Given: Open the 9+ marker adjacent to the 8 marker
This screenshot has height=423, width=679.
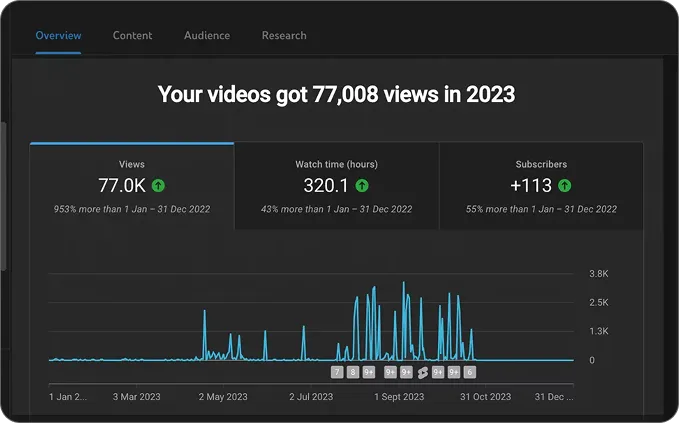Looking at the screenshot, I should coord(369,372).
